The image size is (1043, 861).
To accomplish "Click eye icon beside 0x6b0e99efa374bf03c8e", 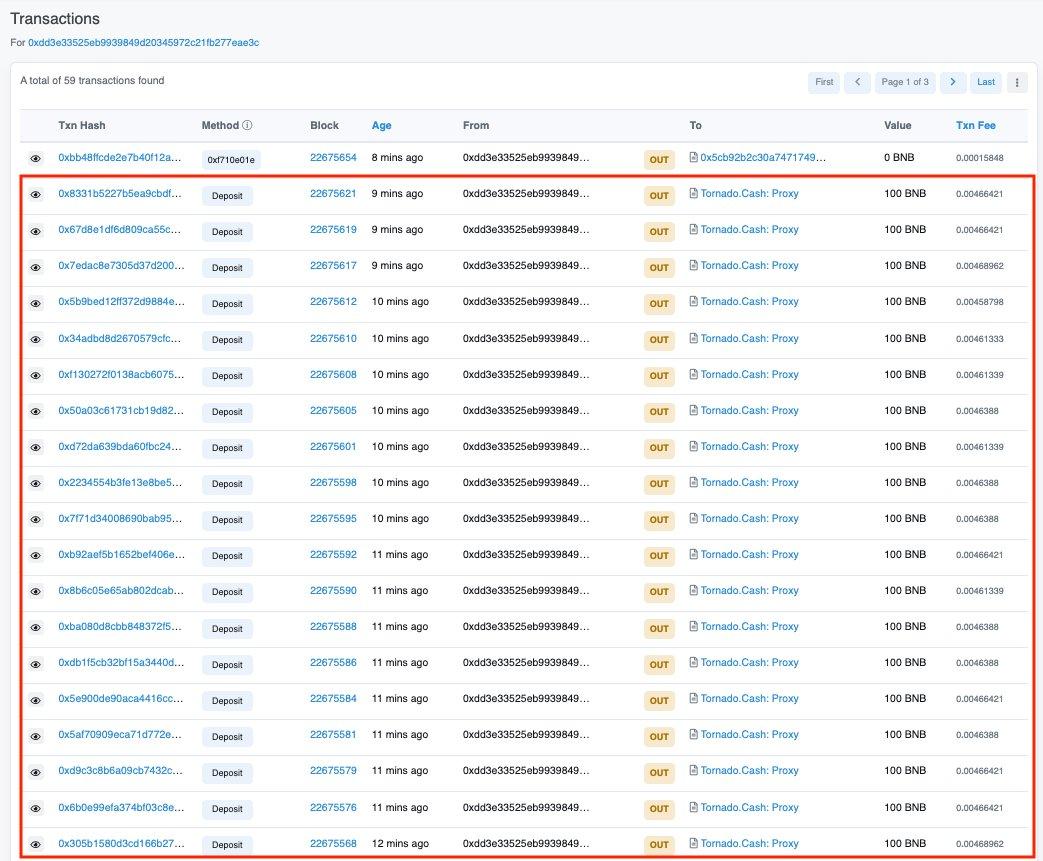I will click(x=36, y=808).
